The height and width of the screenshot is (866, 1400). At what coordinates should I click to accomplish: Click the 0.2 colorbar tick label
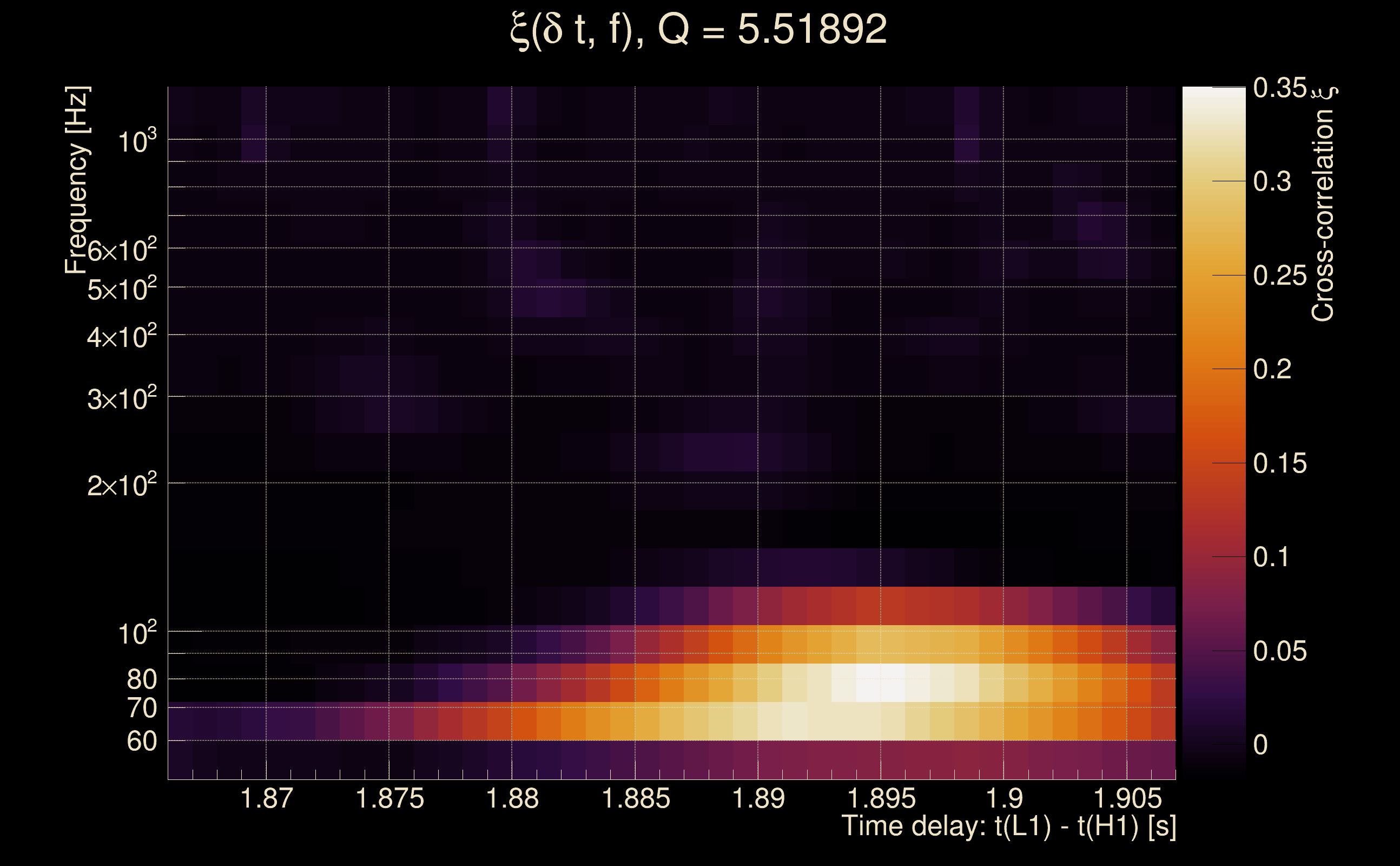(x=1272, y=370)
